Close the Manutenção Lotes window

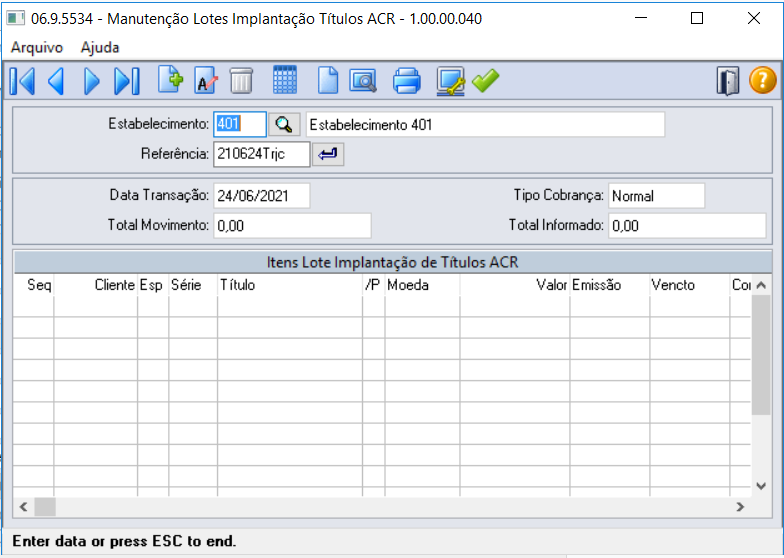pos(754,18)
